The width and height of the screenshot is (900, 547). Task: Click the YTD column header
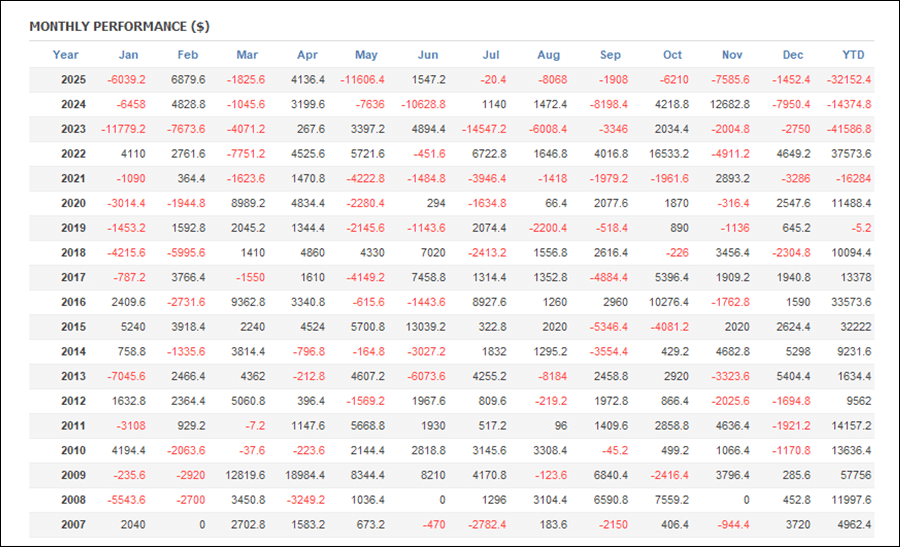coord(853,55)
